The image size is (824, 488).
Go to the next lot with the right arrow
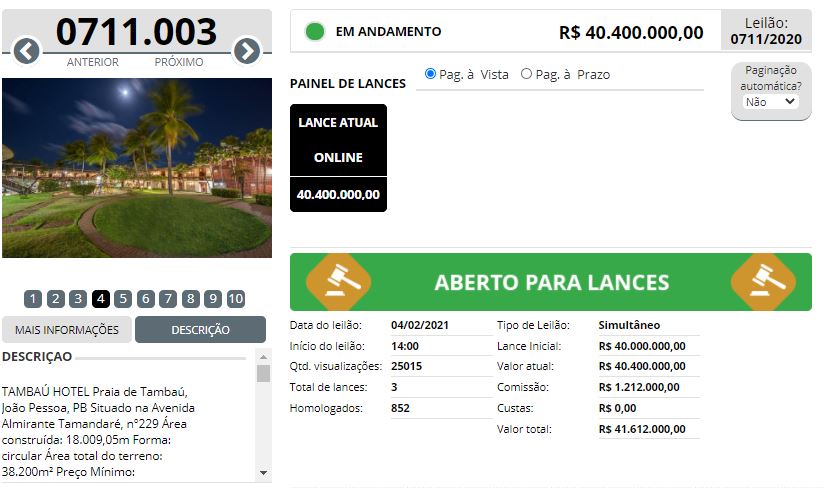coord(247,51)
